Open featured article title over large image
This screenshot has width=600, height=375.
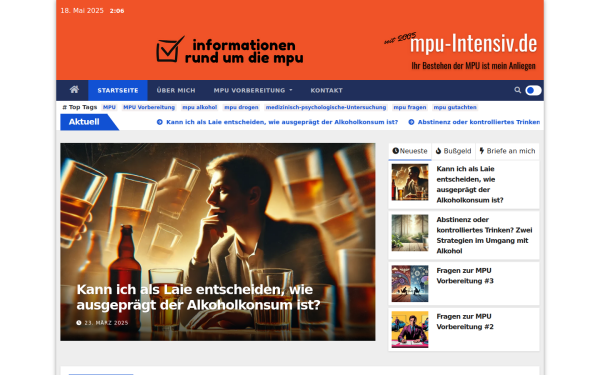(198, 297)
